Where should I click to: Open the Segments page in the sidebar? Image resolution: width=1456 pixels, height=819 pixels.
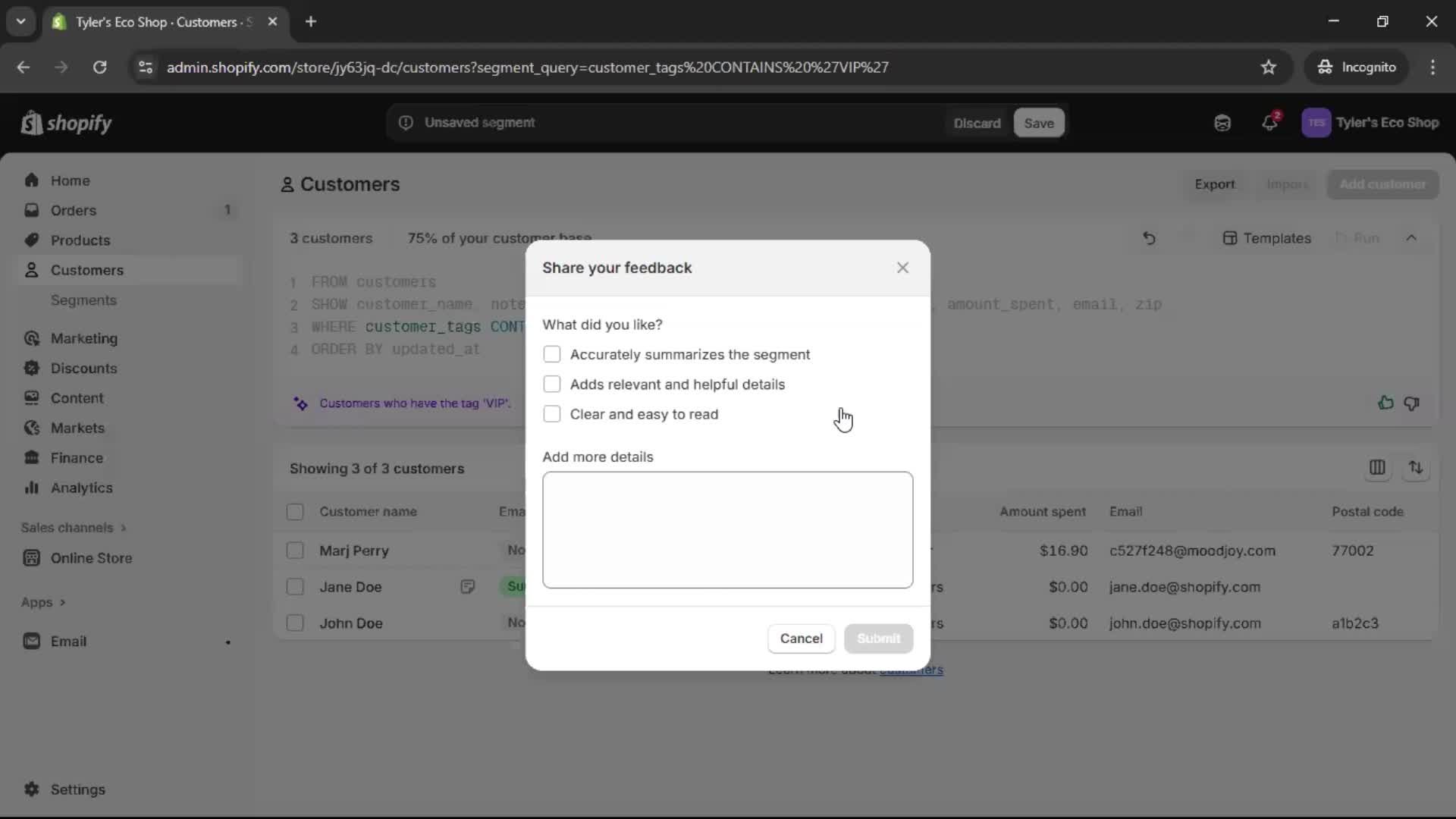(x=84, y=300)
